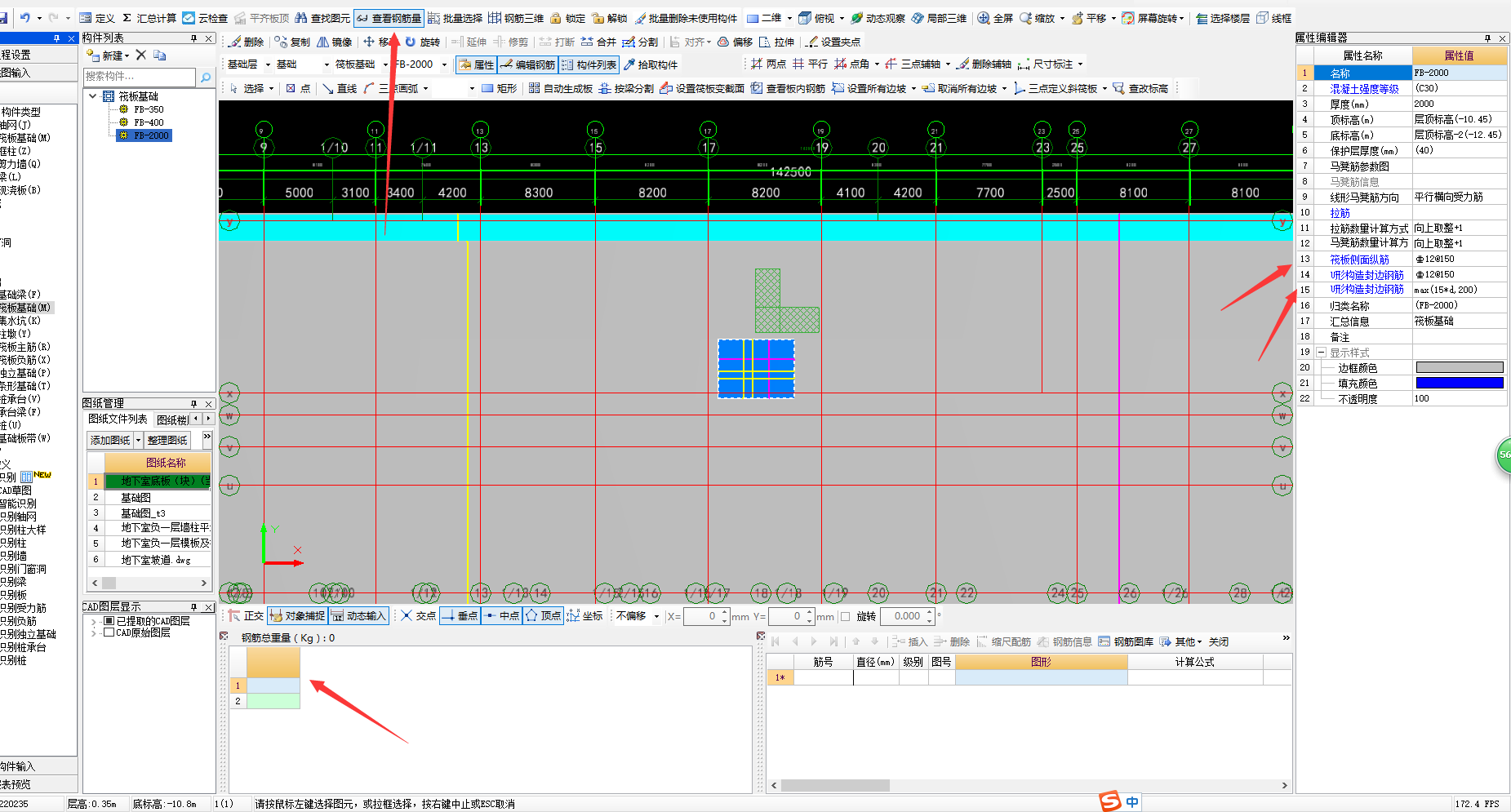Open 查找图元 (find element) tool
Image resolution: width=1511 pixels, height=812 pixels.
click(x=322, y=18)
